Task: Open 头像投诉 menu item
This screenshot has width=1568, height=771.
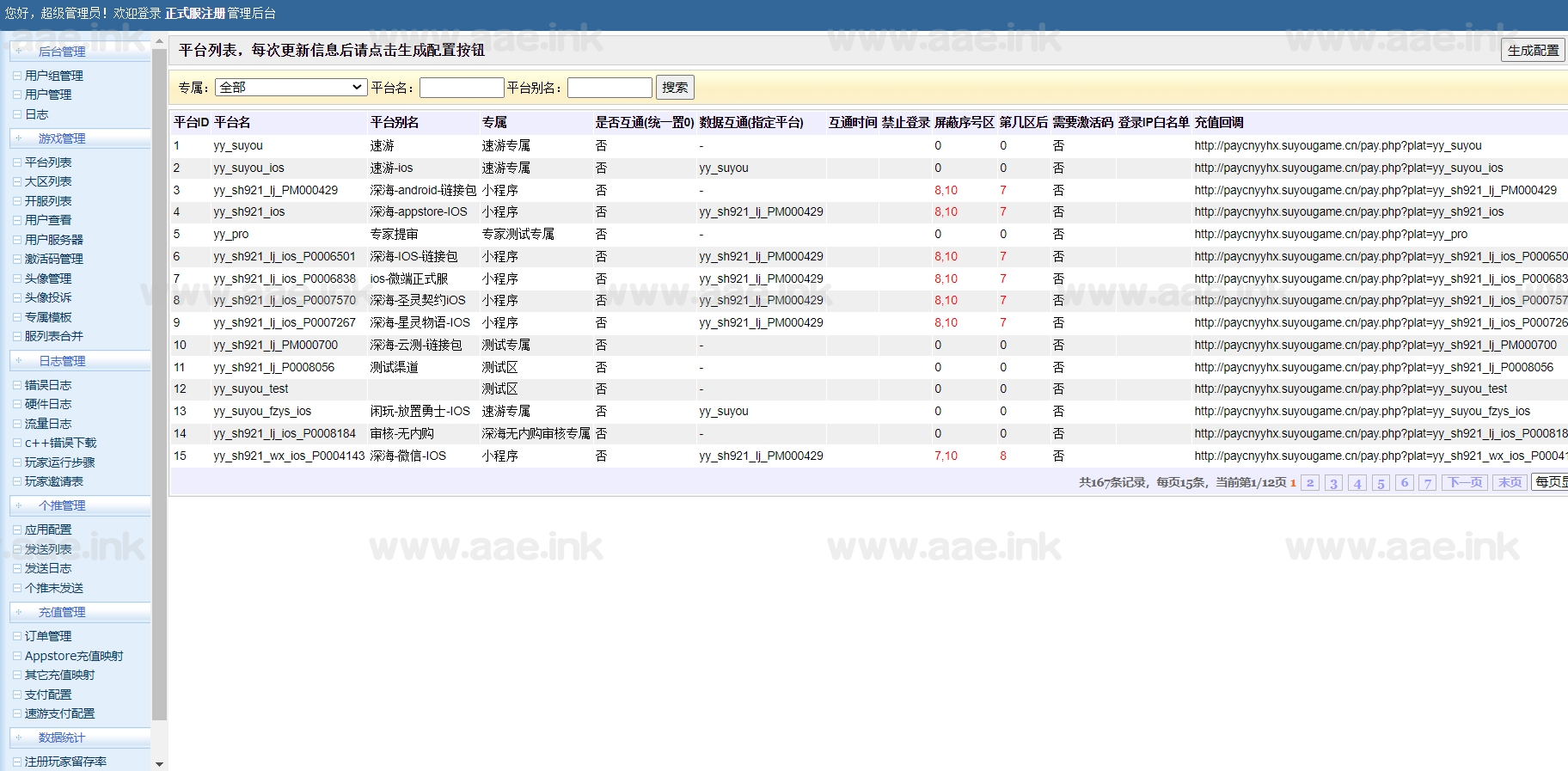Action: click(48, 297)
